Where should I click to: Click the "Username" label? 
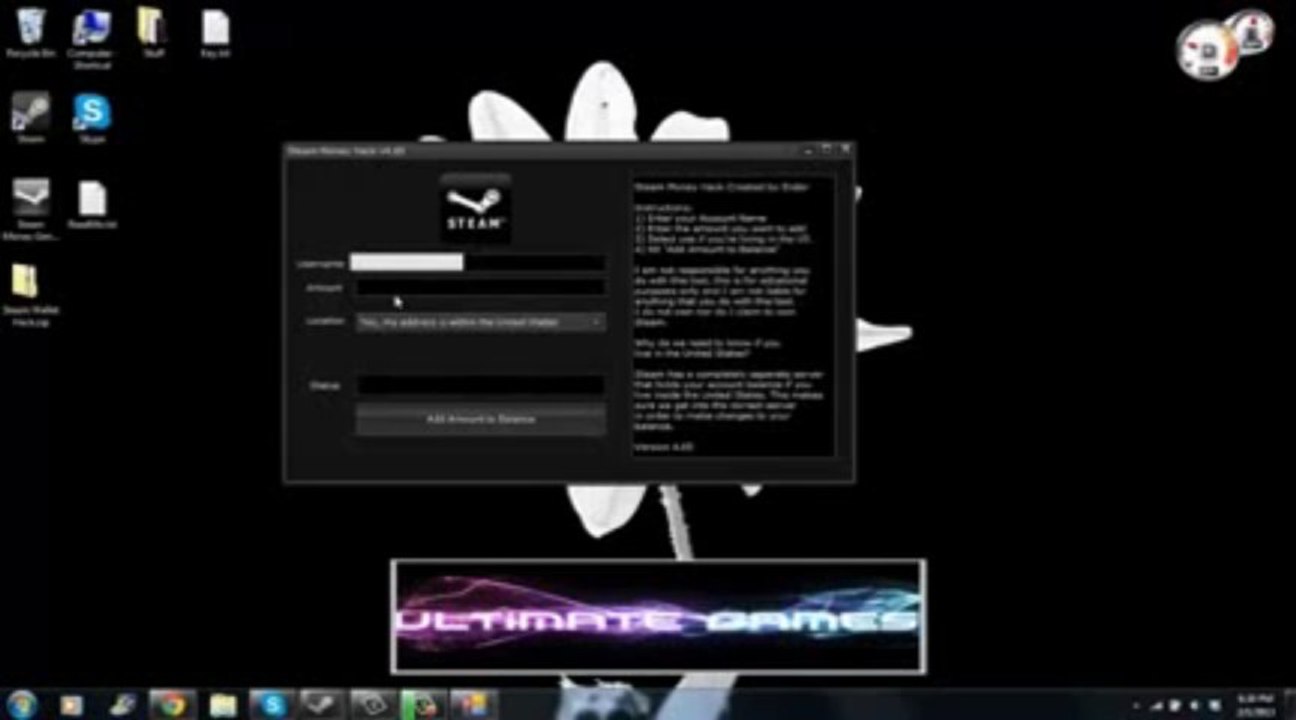321,264
